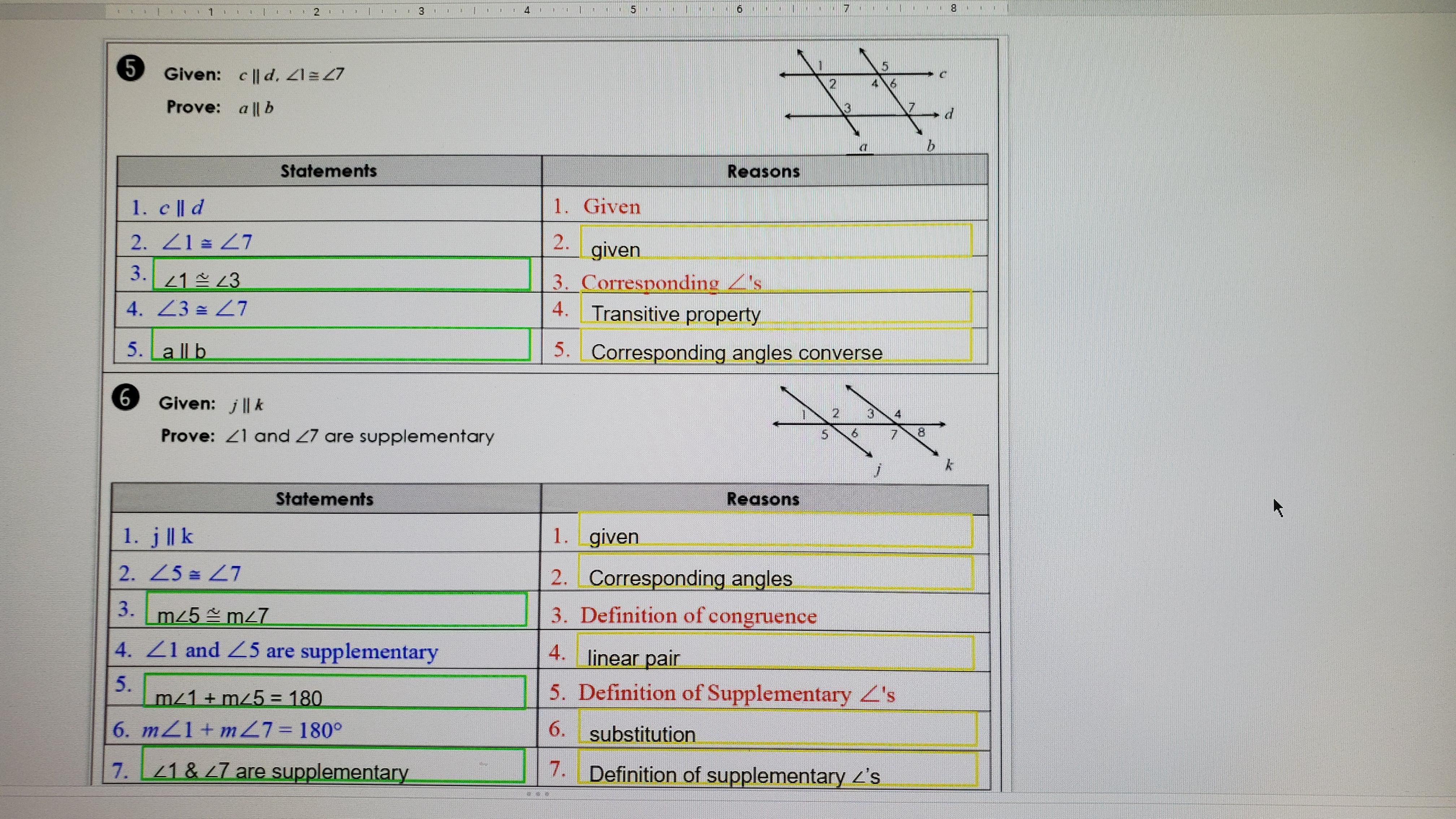Click the 'm∠5 ≅ m∠7' statement field
The width and height of the screenshot is (1456, 819).
(336, 610)
